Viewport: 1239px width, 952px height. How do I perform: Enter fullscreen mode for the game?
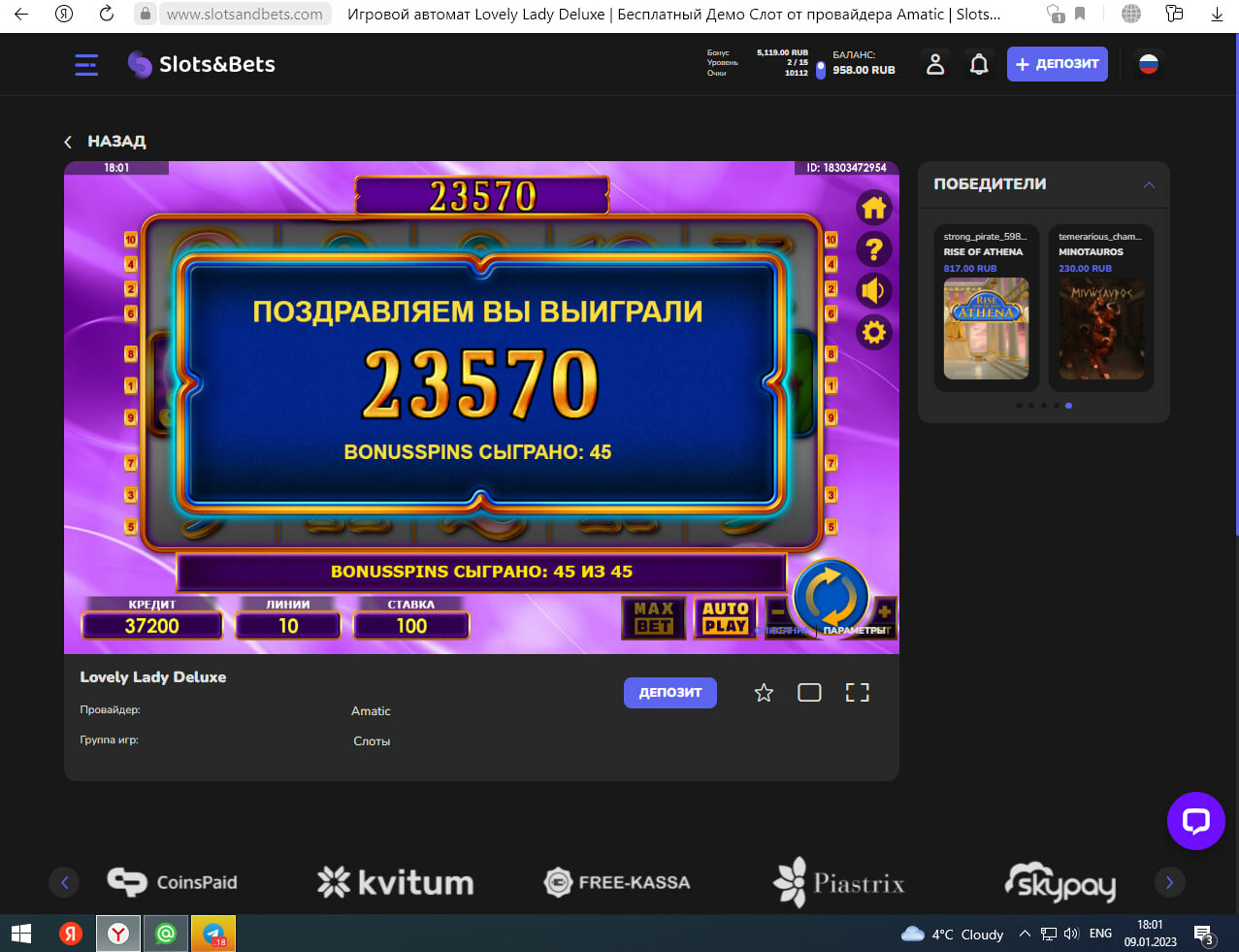pyautogui.click(x=857, y=692)
